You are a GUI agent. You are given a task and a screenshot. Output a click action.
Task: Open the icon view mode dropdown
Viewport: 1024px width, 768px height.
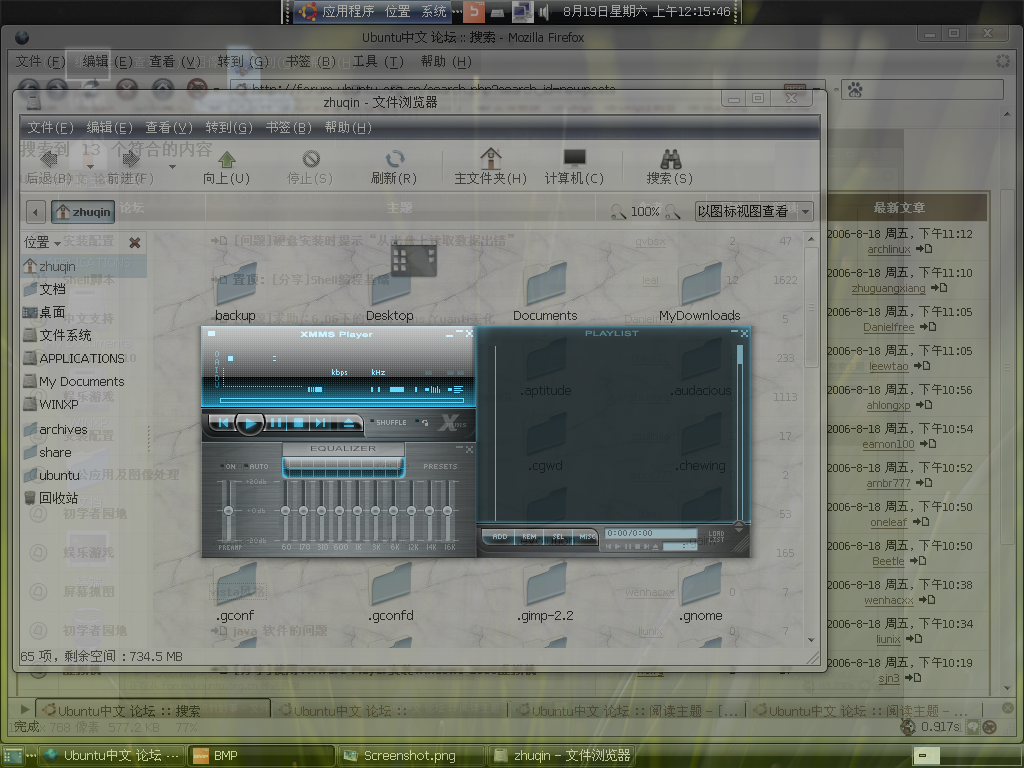pyautogui.click(x=754, y=211)
